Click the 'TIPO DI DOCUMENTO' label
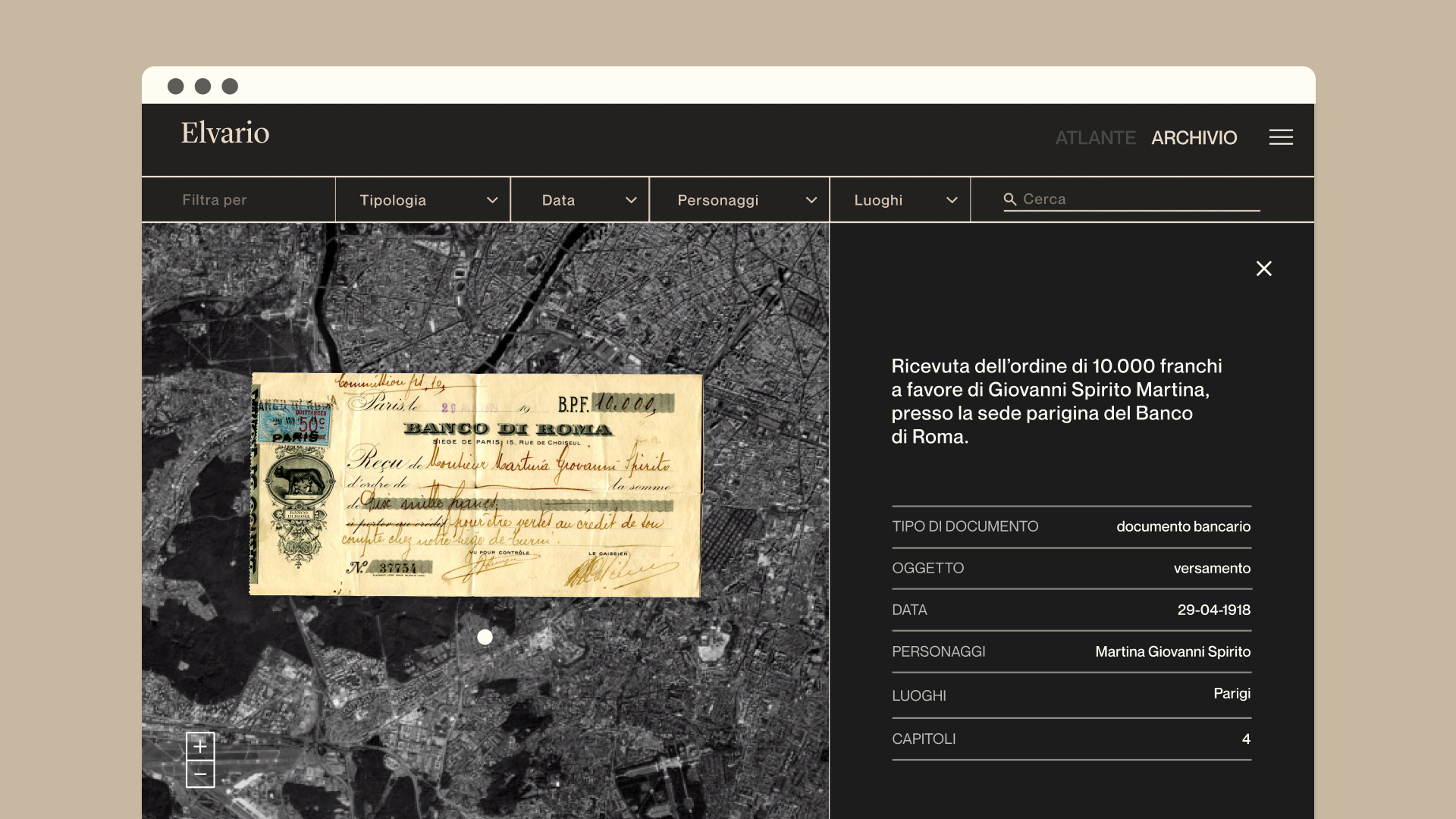Viewport: 1456px width, 819px height. 965,526
